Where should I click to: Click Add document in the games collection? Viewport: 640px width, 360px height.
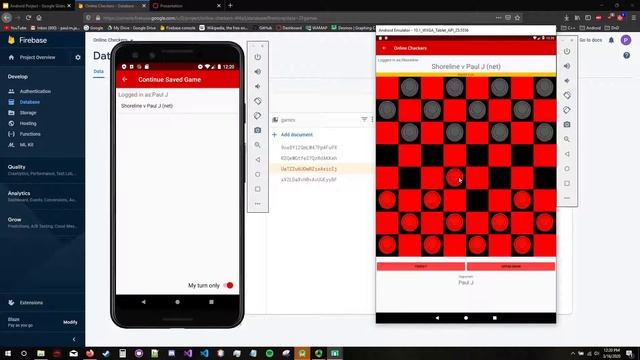point(293,135)
